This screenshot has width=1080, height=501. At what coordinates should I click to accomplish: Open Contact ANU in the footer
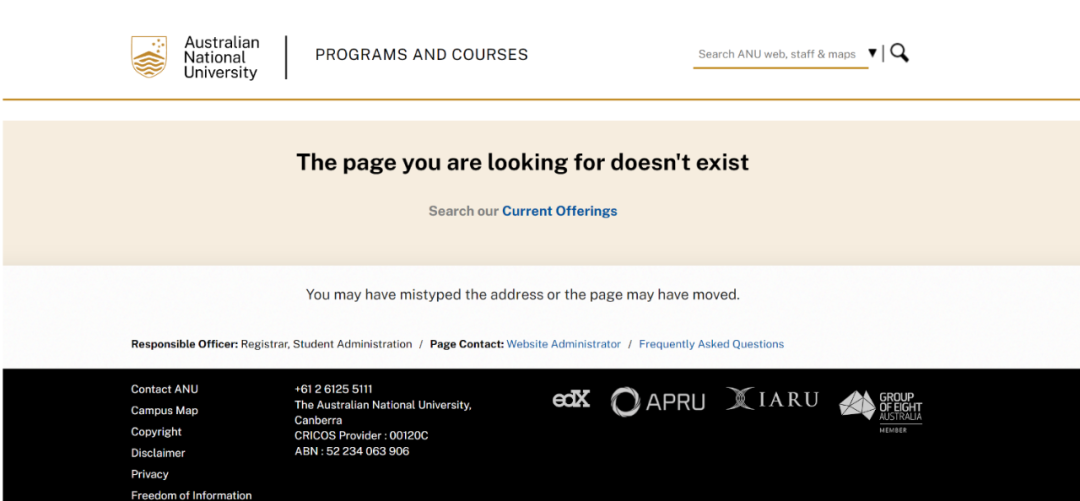coord(165,389)
